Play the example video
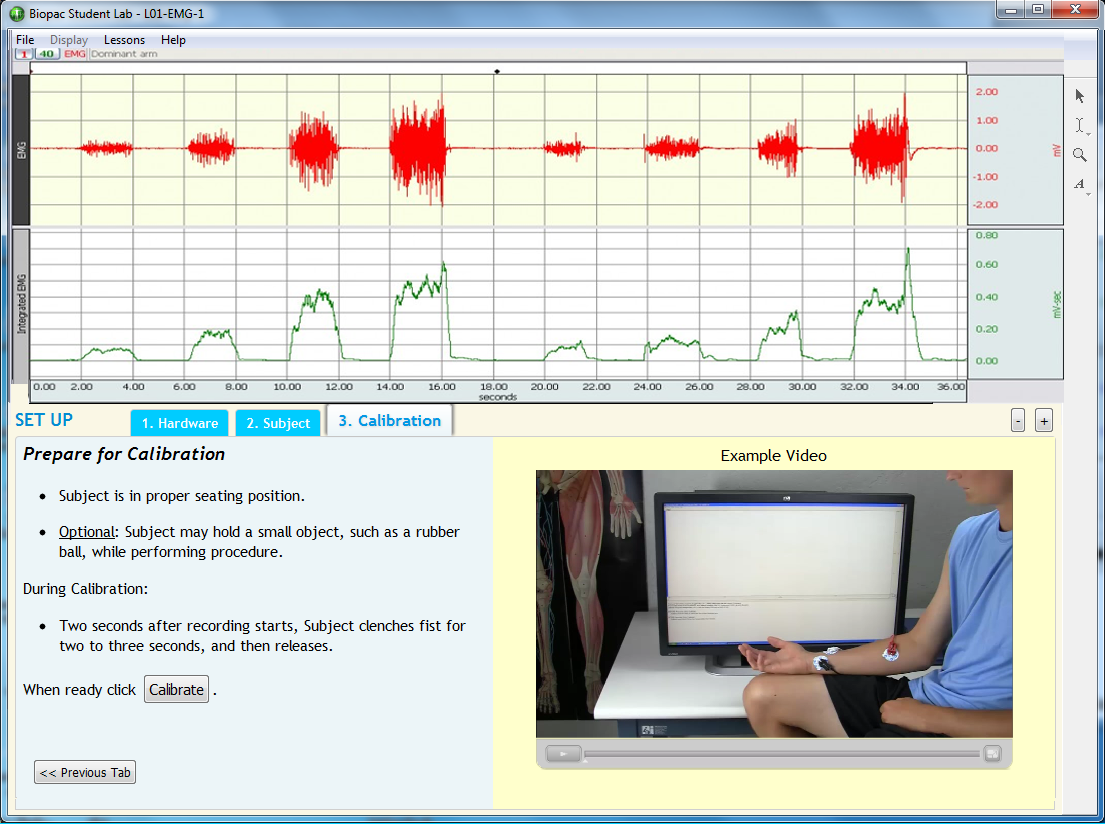 [x=563, y=754]
